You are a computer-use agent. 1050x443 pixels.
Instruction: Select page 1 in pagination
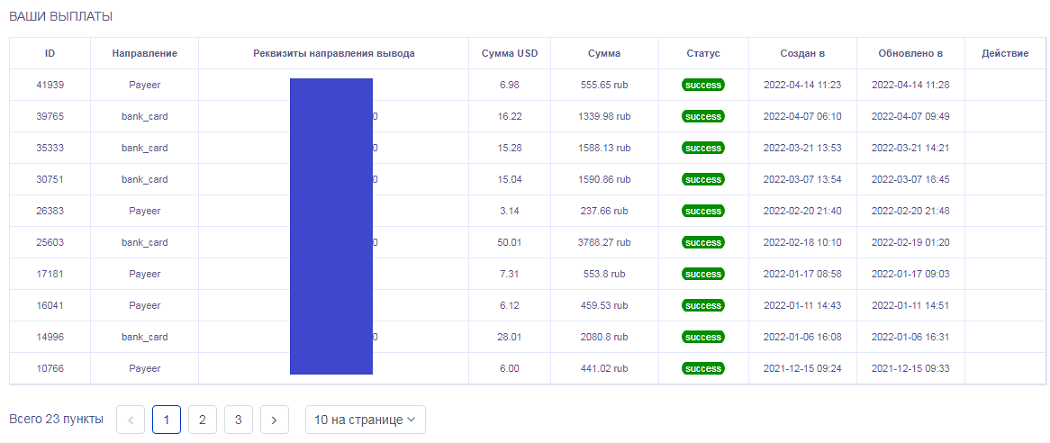166,420
